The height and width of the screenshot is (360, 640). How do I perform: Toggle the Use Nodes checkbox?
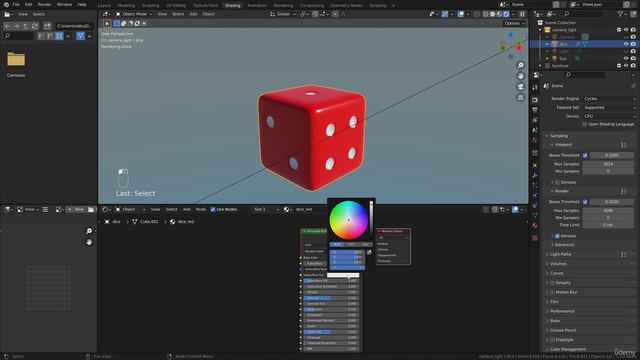click(213, 209)
